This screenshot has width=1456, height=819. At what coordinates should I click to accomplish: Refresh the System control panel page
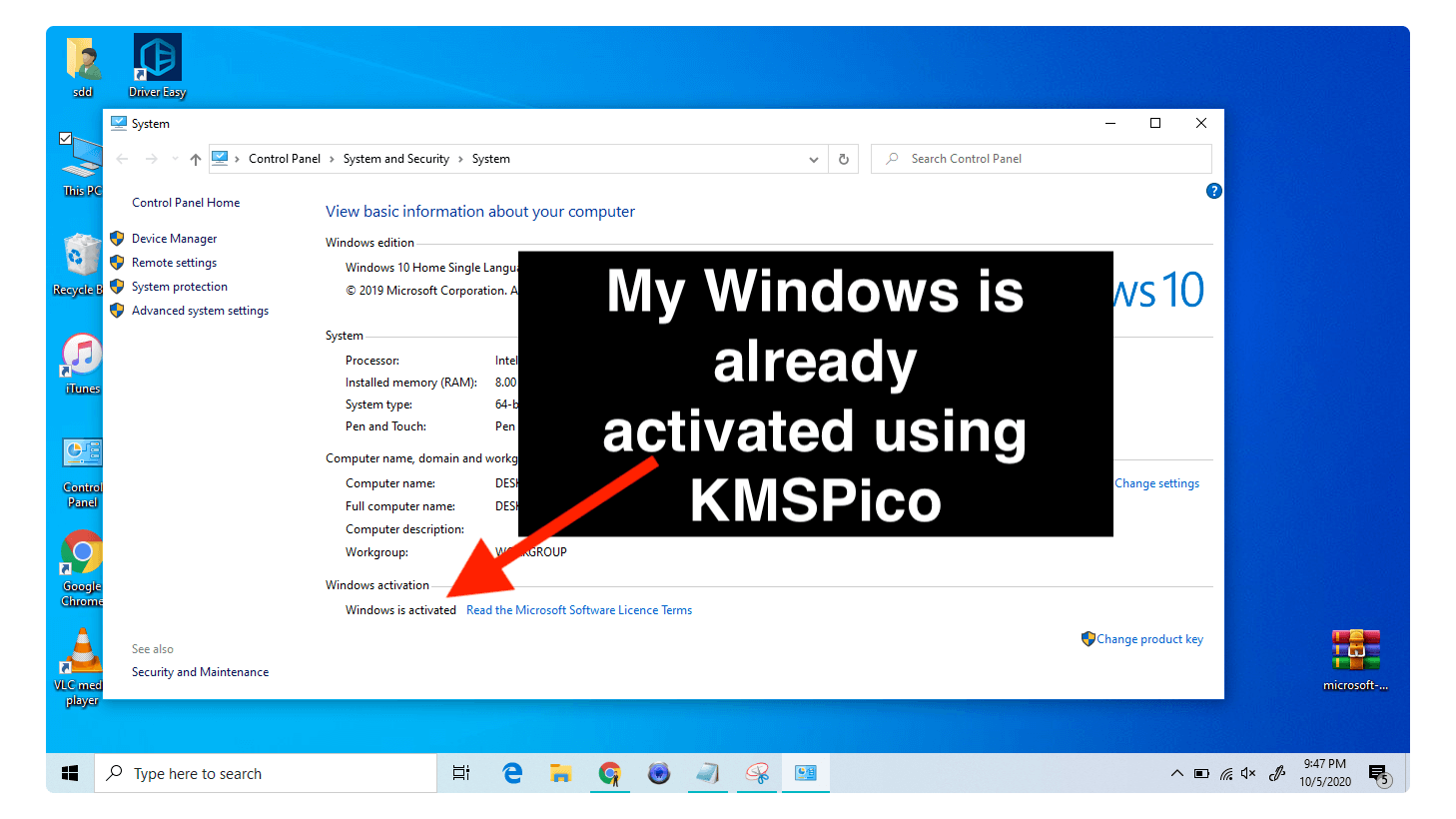[x=844, y=159]
